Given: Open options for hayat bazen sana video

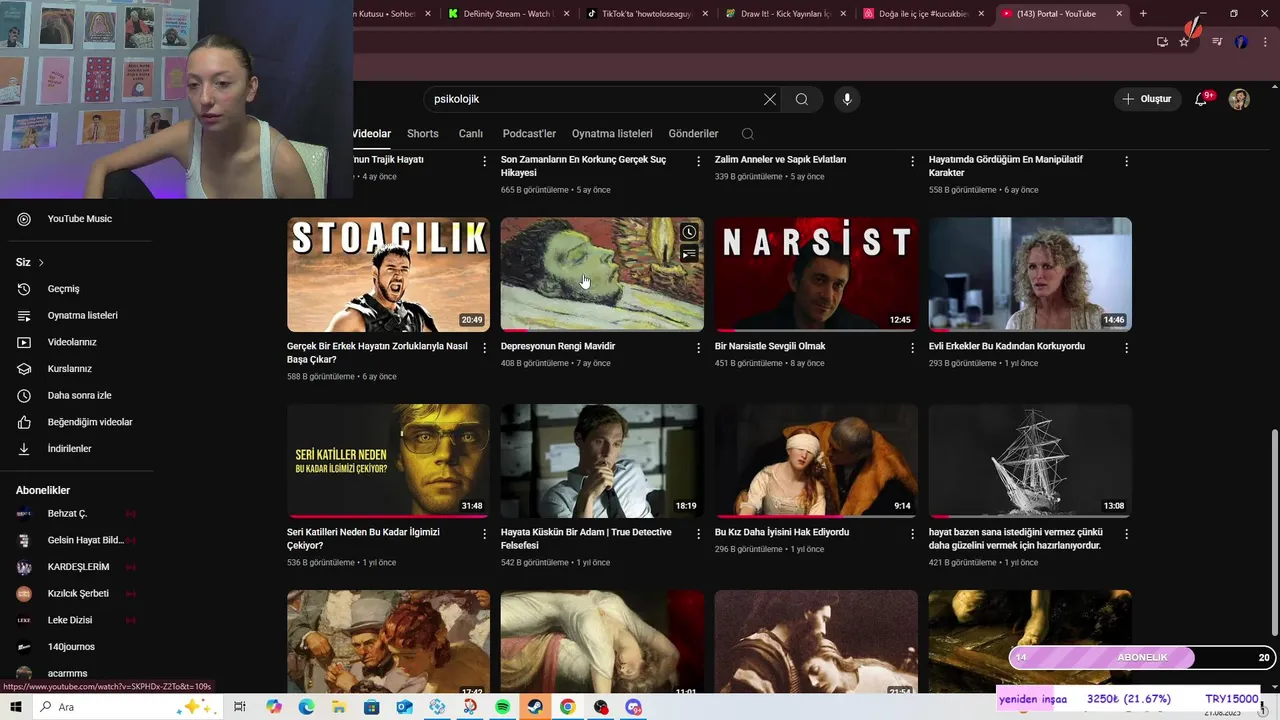Looking at the screenshot, I should tap(1126, 534).
